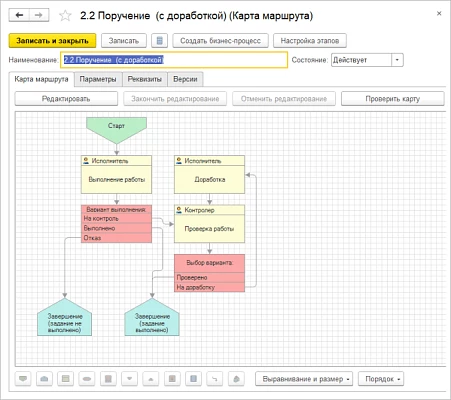This screenshot has width=451, height=400.
Task: Insert the brown nested process element
Action: [x=172, y=379]
